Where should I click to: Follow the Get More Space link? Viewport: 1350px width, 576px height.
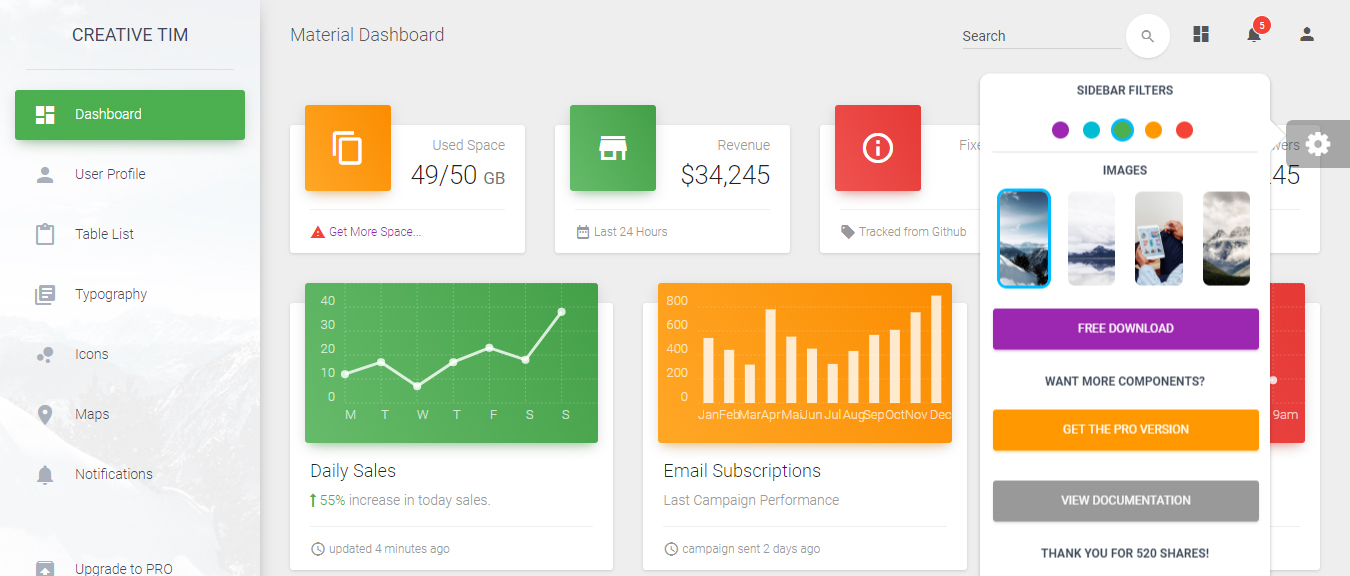click(375, 232)
